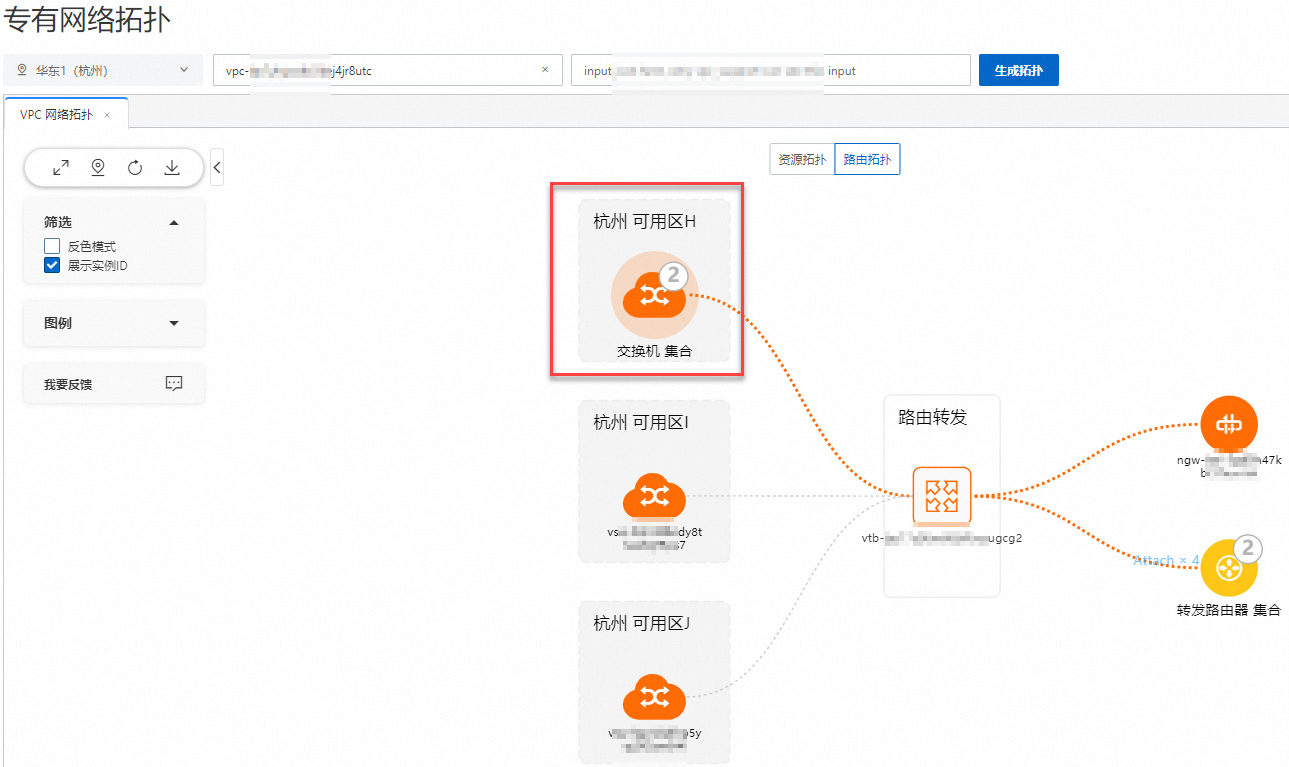
Task: Click the switch icon in 可用区I
Action: tap(654, 496)
